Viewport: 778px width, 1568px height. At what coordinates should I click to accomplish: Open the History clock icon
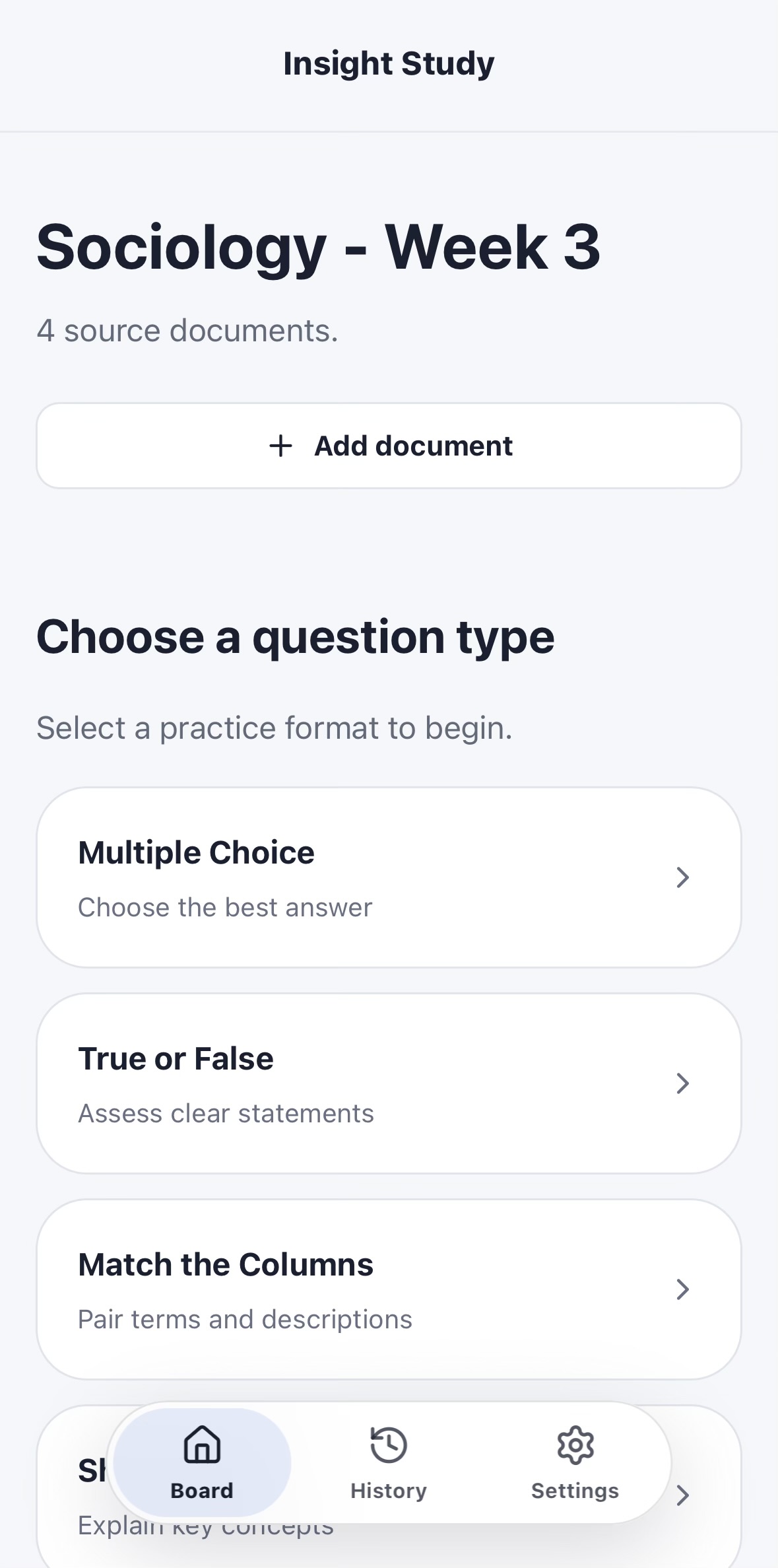pos(389,1445)
